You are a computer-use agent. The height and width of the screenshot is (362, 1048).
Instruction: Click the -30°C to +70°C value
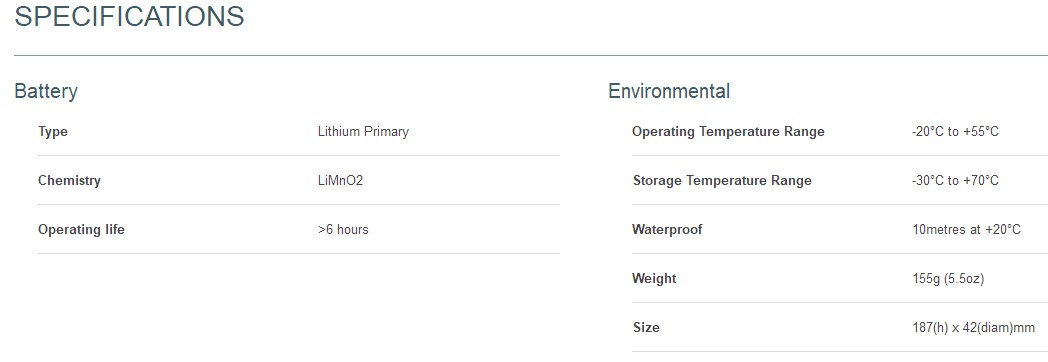tap(955, 180)
